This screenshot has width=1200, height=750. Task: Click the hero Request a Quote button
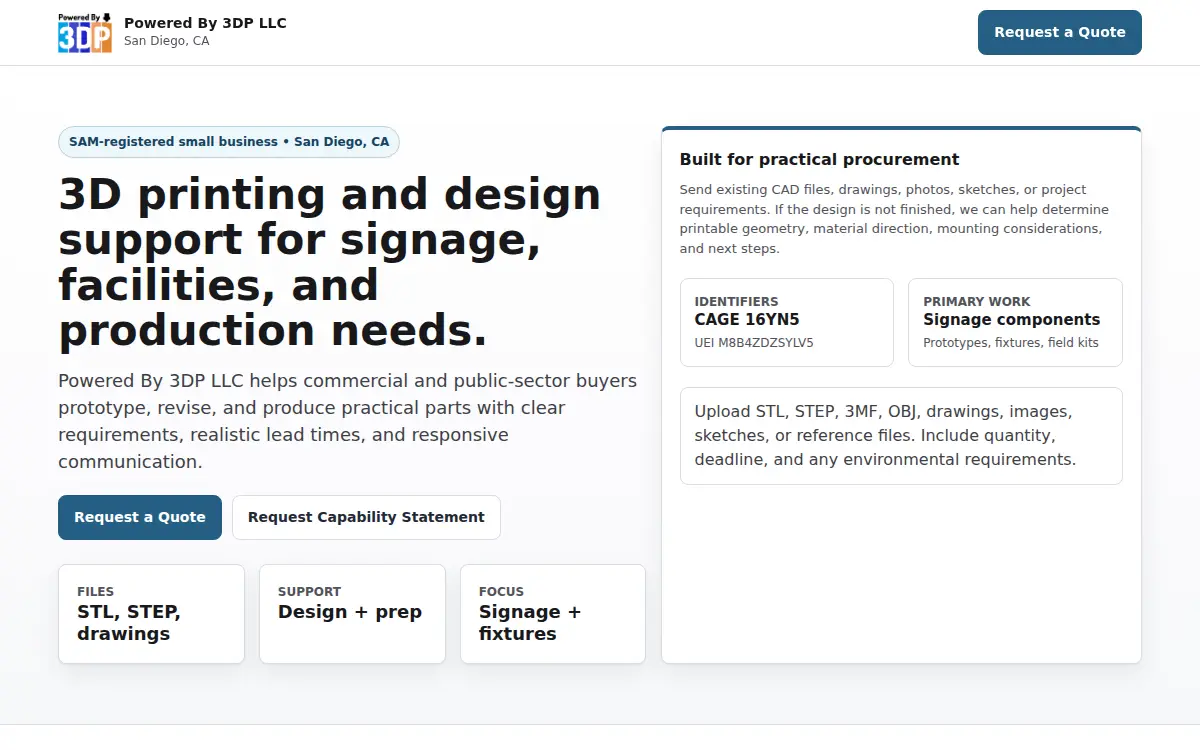[140, 517]
